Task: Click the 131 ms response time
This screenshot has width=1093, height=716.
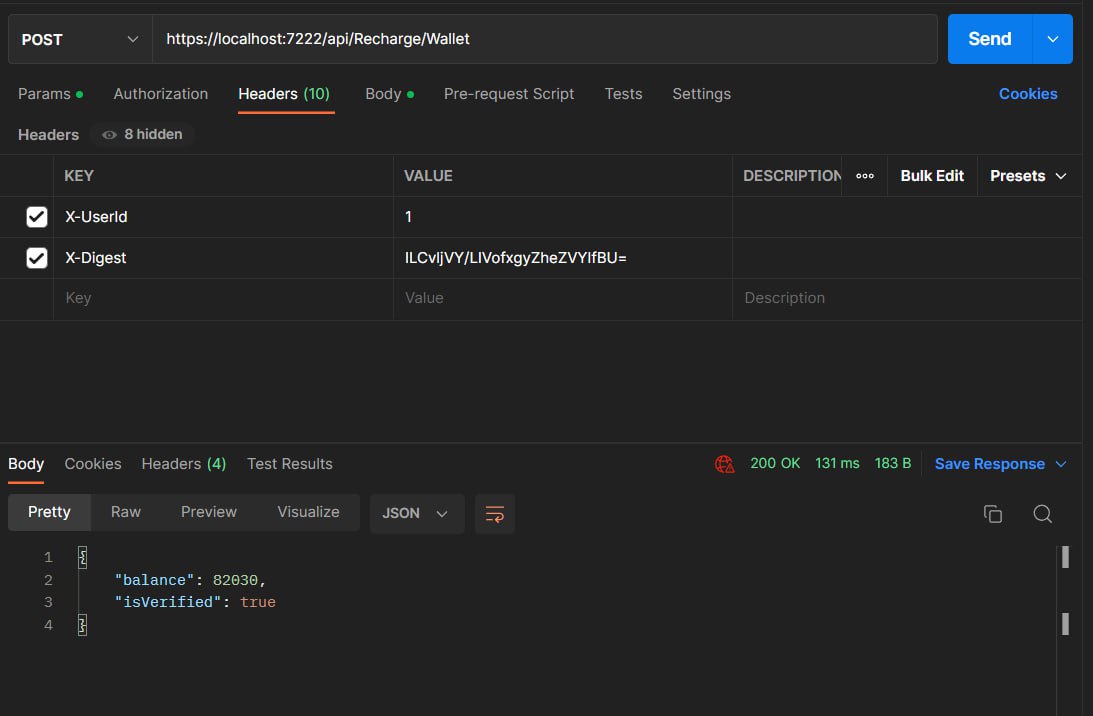Action: pos(836,464)
